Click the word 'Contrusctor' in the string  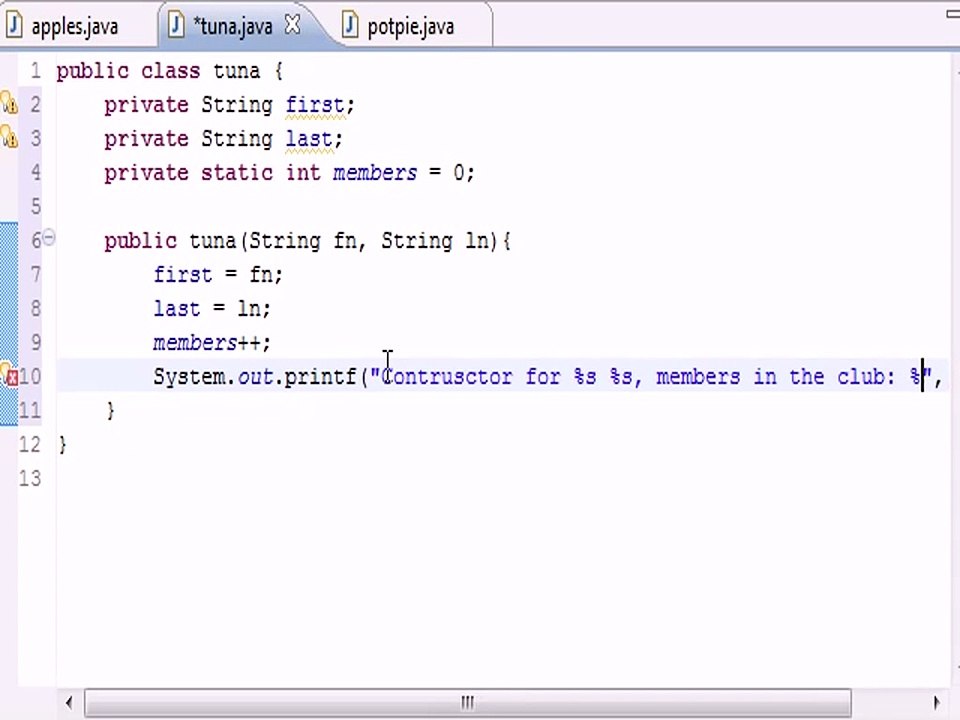click(x=446, y=377)
